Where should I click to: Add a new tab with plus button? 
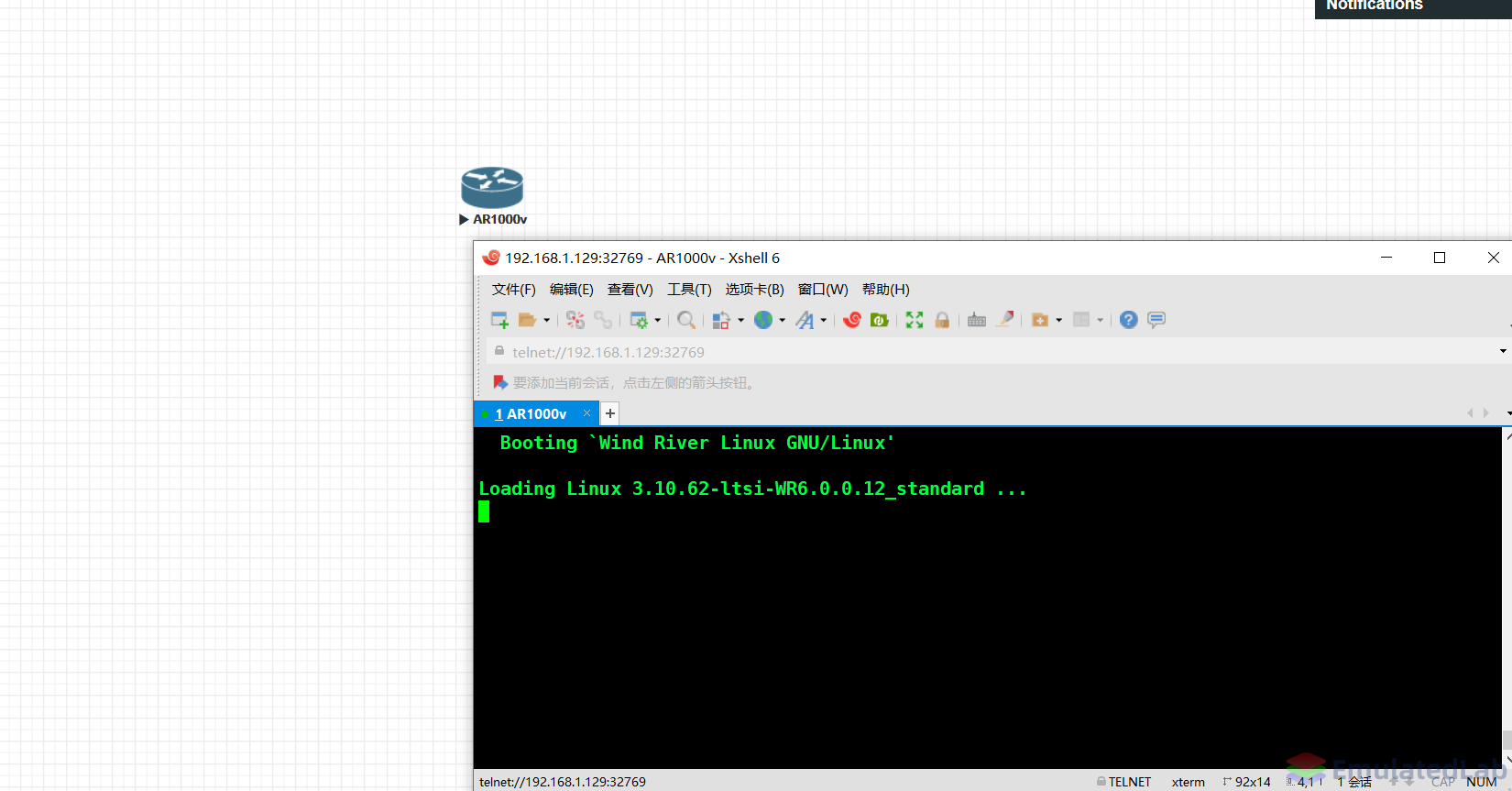610,413
